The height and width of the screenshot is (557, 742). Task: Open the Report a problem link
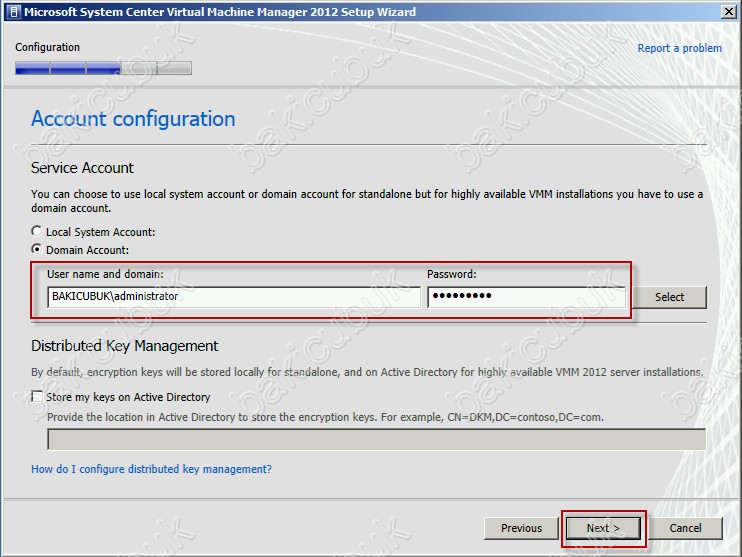click(680, 48)
